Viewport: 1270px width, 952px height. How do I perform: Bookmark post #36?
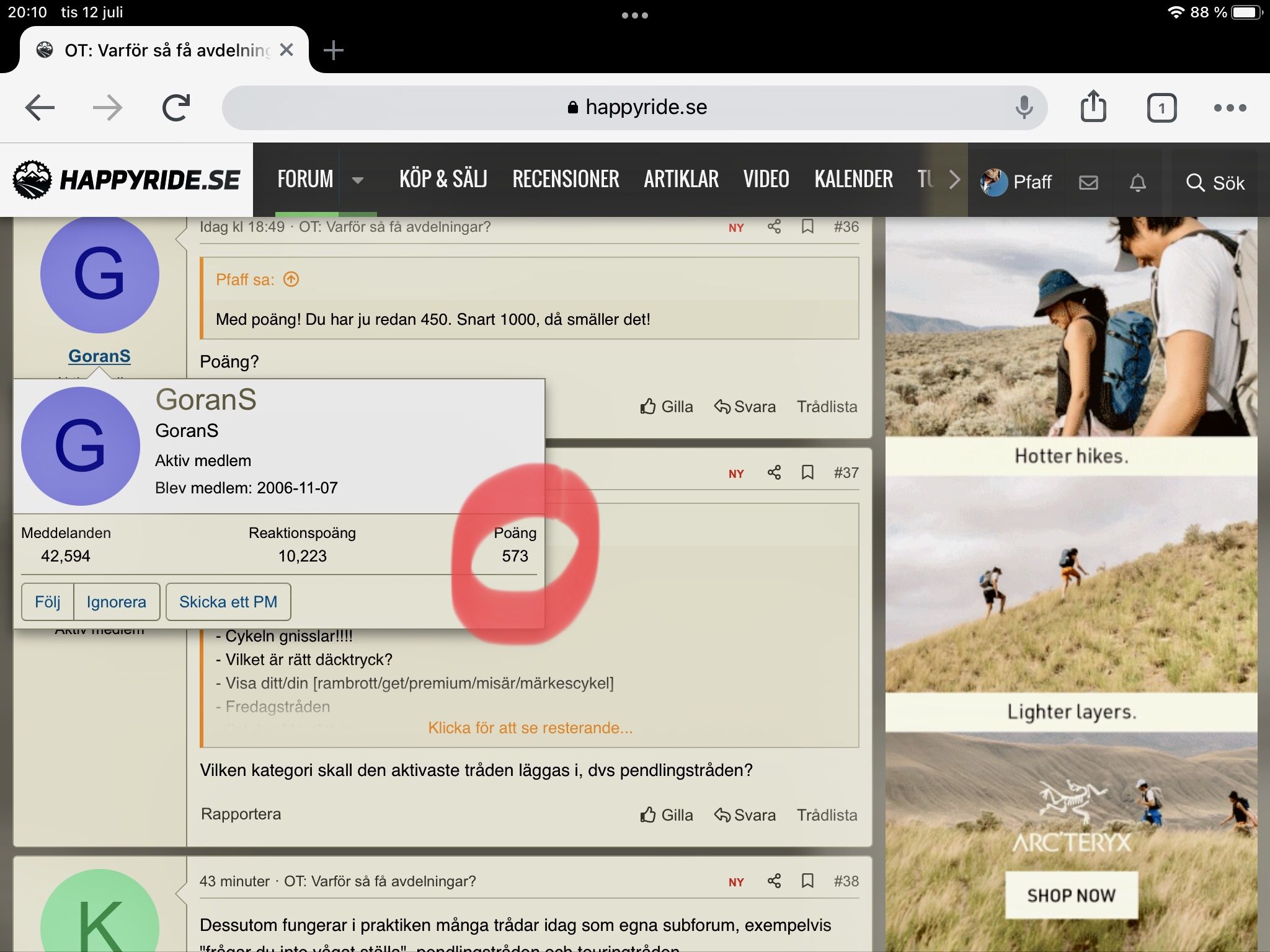coord(807,227)
